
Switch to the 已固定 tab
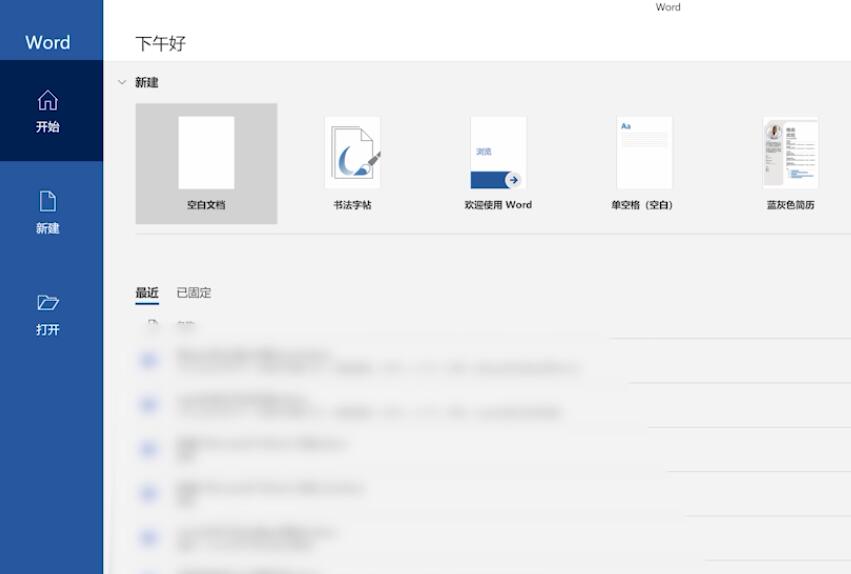(194, 293)
